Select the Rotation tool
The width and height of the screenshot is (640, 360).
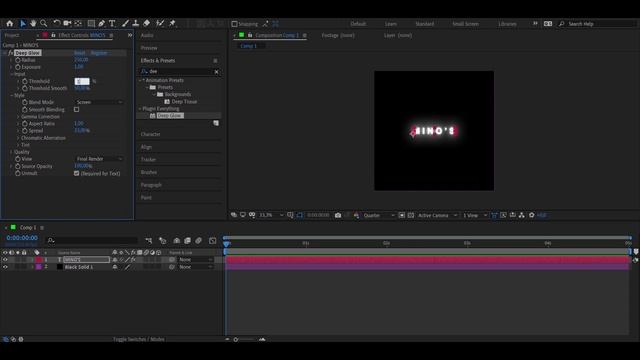[x=56, y=24]
